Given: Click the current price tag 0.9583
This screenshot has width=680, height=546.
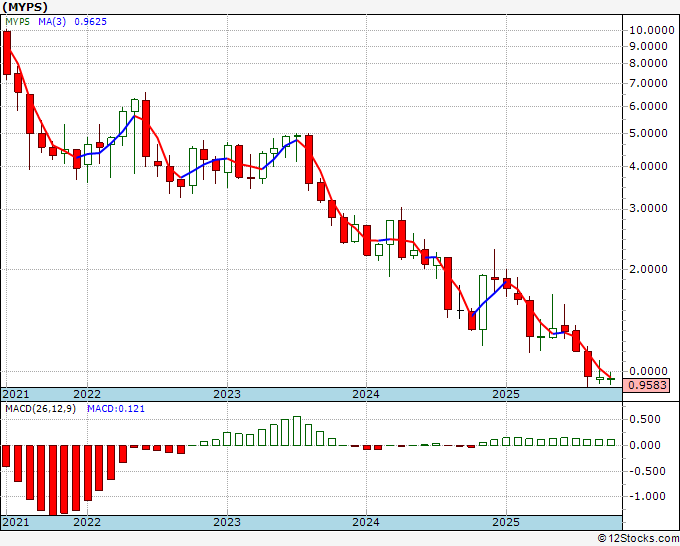Looking at the screenshot, I should point(646,385).
